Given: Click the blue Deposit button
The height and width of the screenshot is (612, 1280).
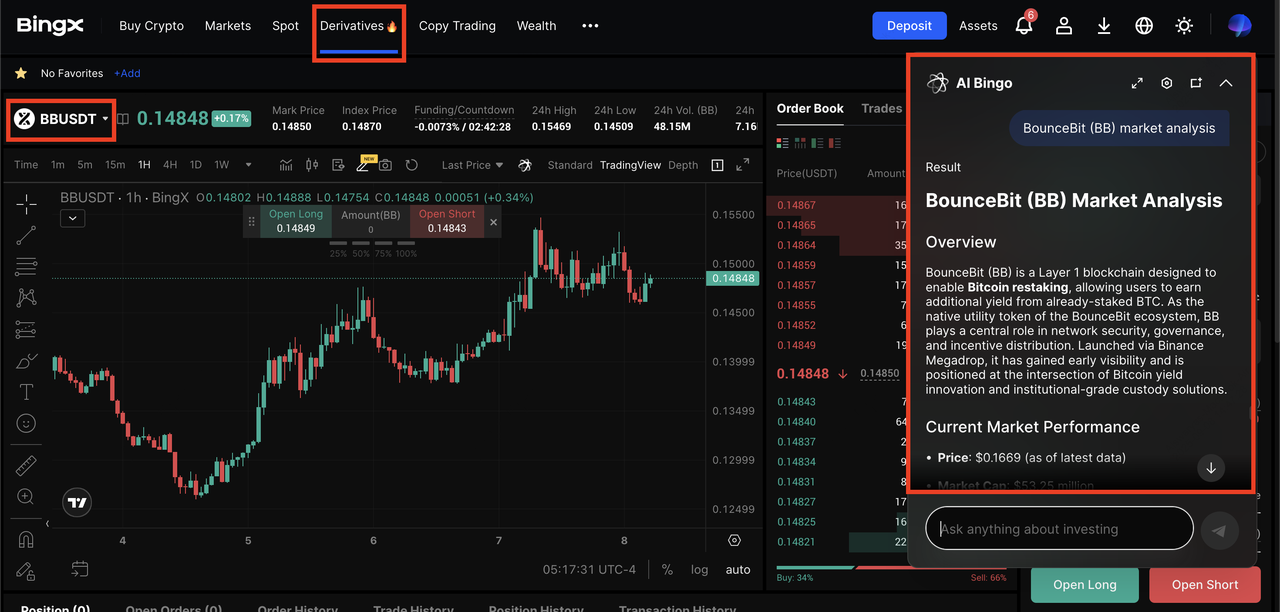Looking at the screenshot, I should click(909, 26).
